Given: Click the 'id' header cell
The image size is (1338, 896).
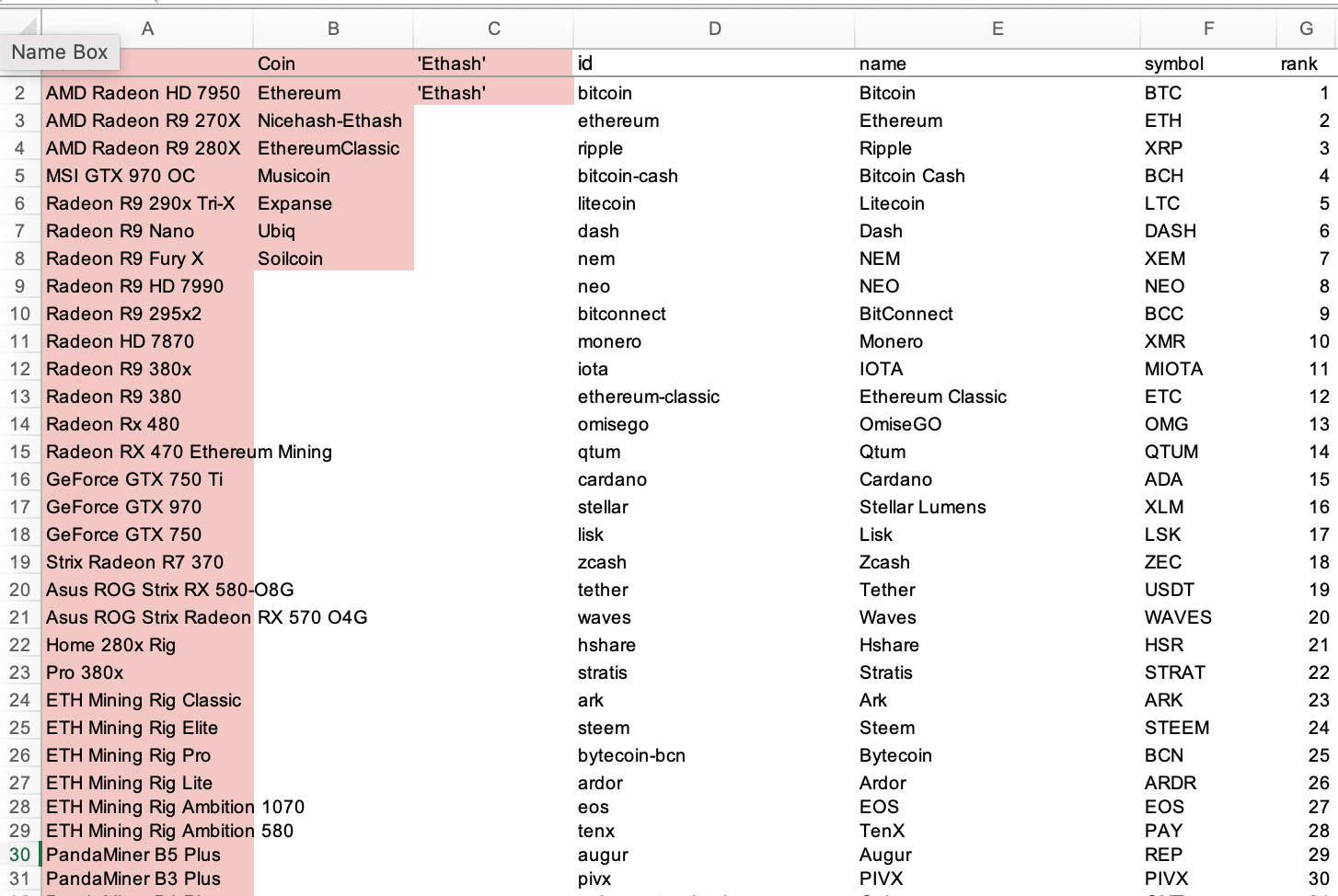Looking at the screenshot, I should click(x=714, y=63).
